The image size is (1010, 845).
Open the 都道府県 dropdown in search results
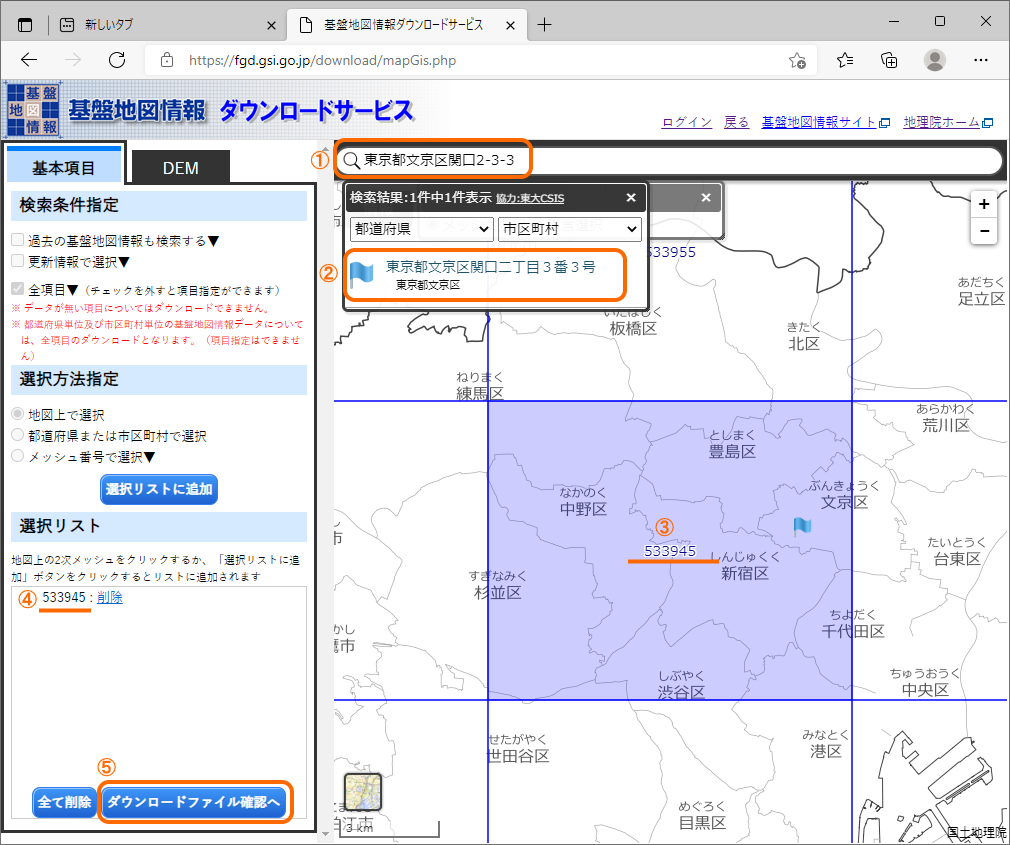[x=422, y=229]
